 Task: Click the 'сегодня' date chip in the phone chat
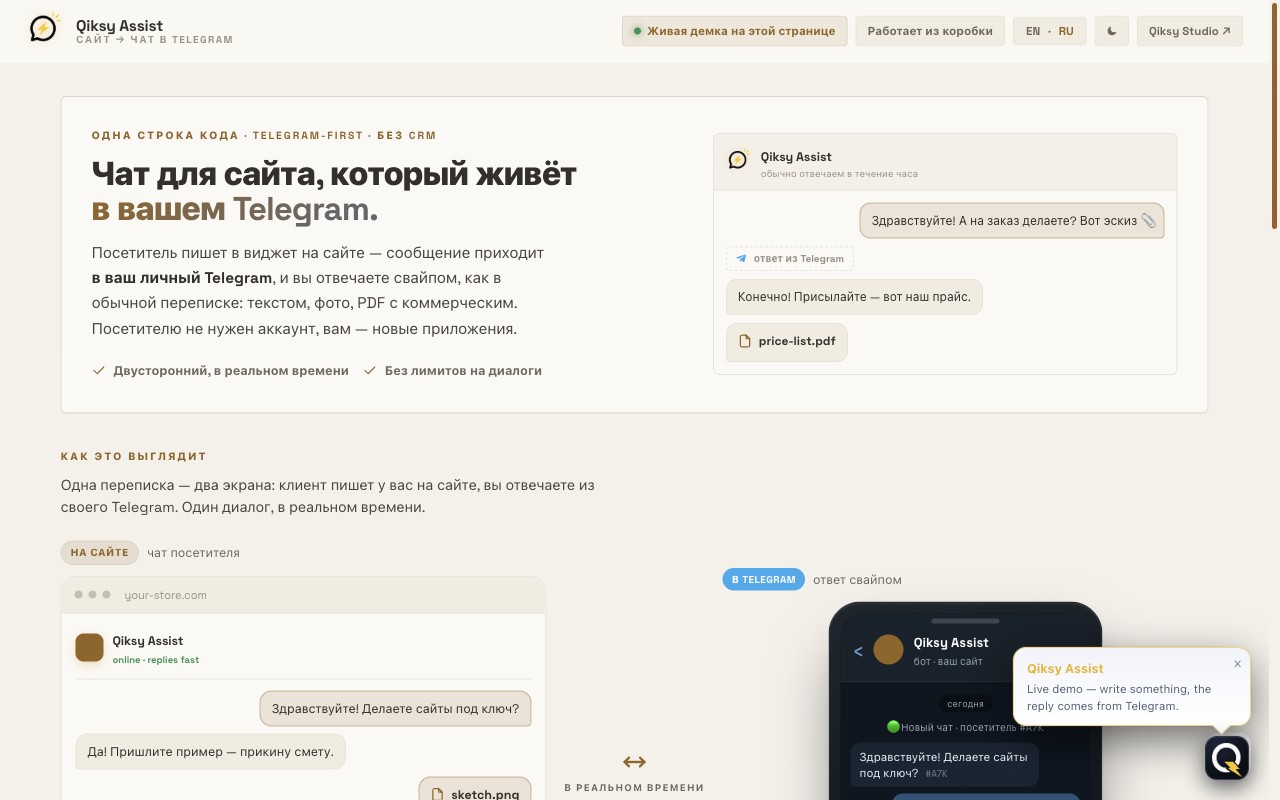click(x=965, y=704)
